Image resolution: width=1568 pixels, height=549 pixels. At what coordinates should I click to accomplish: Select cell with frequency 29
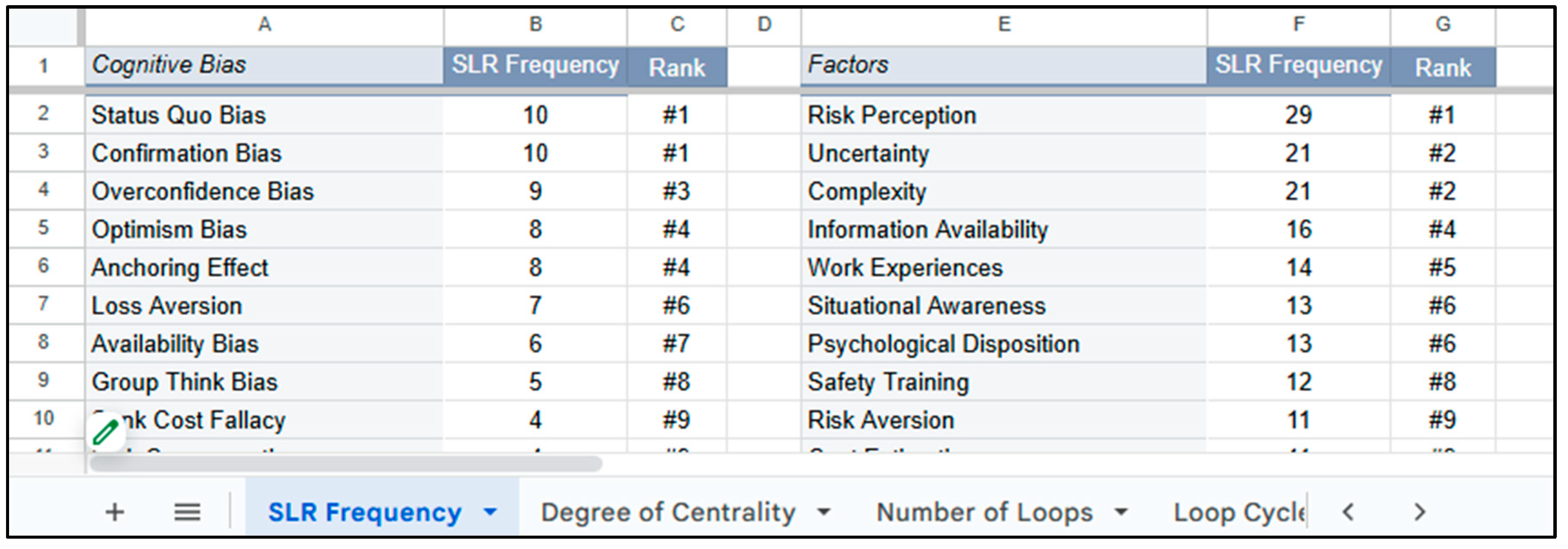point(1298,115)
